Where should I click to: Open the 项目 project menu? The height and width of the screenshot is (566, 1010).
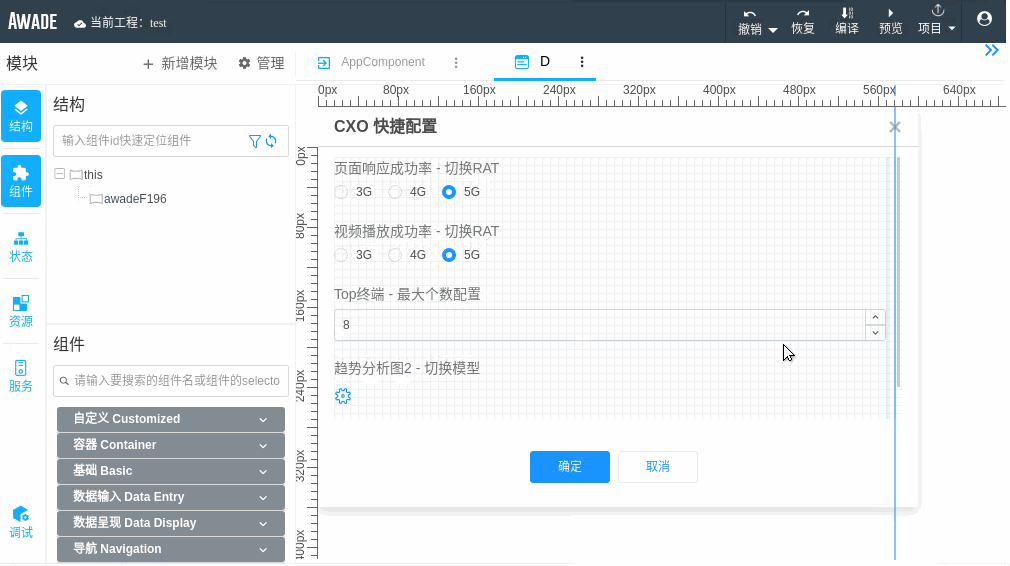pyautogui.click(x=937, y=20)
